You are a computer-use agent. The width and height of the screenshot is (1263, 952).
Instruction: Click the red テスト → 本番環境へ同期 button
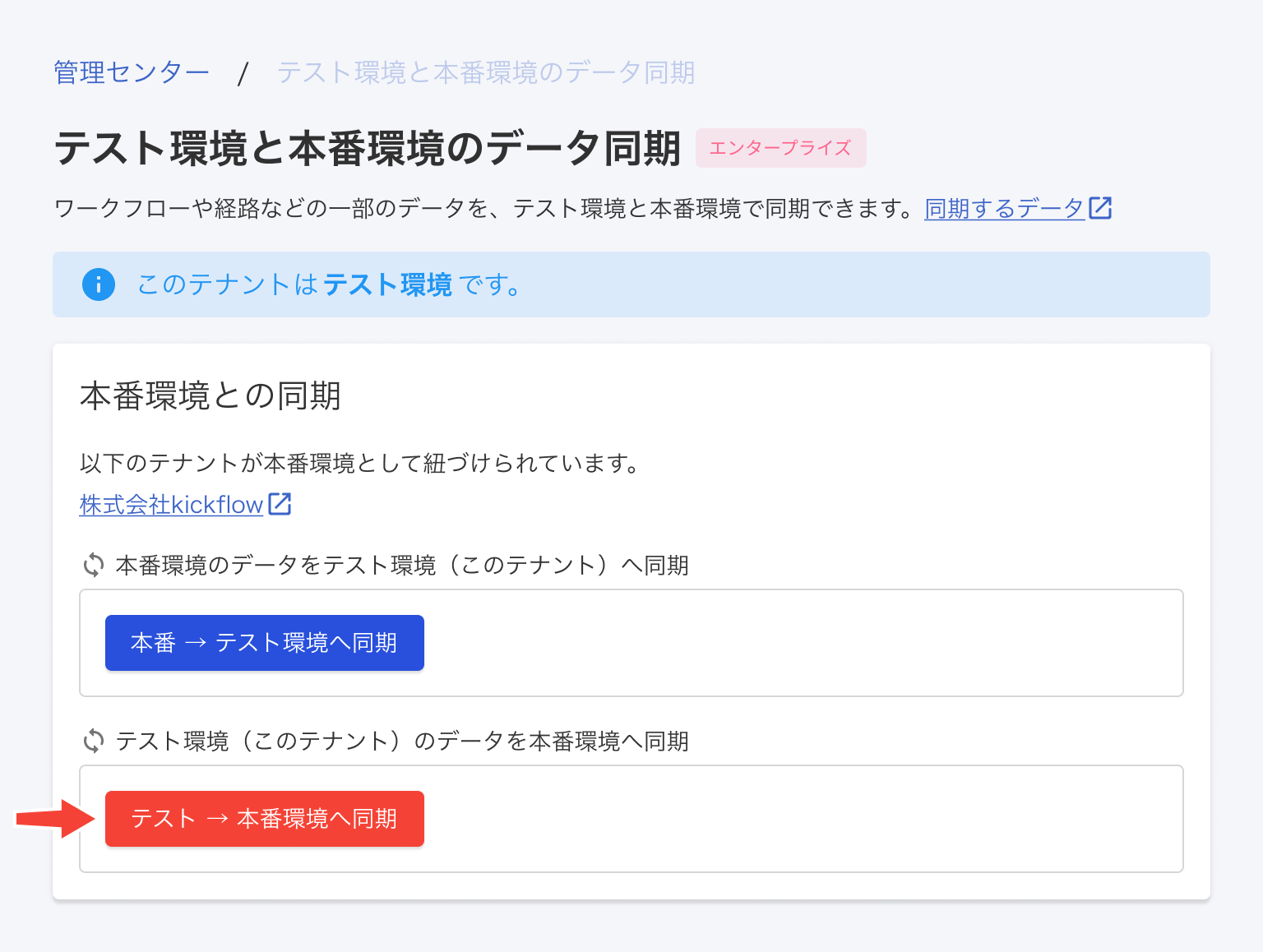click(x=265, y=819)
